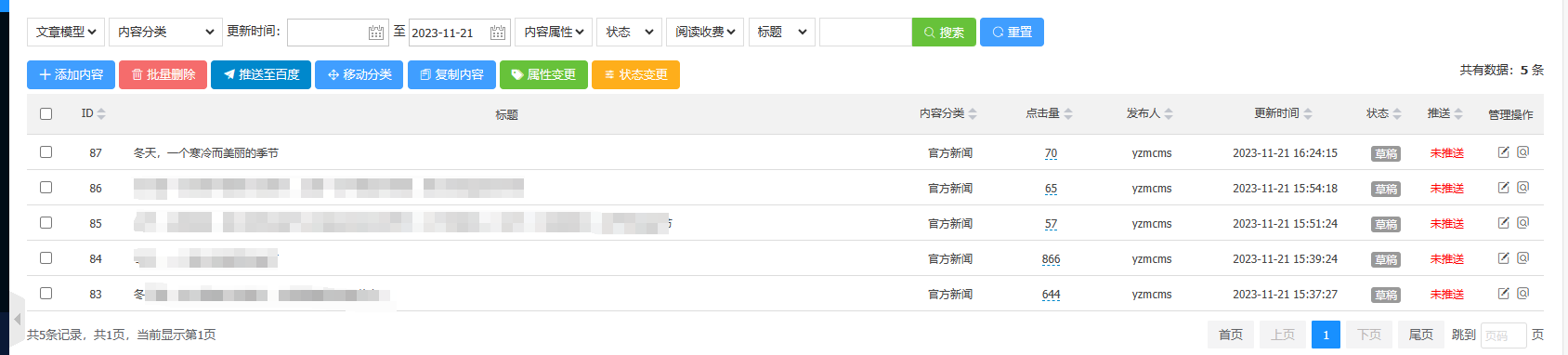This screenshot has height=355, width=1568.
Task: Toggle select-all checkbox in table header
Action: [46, 113]
